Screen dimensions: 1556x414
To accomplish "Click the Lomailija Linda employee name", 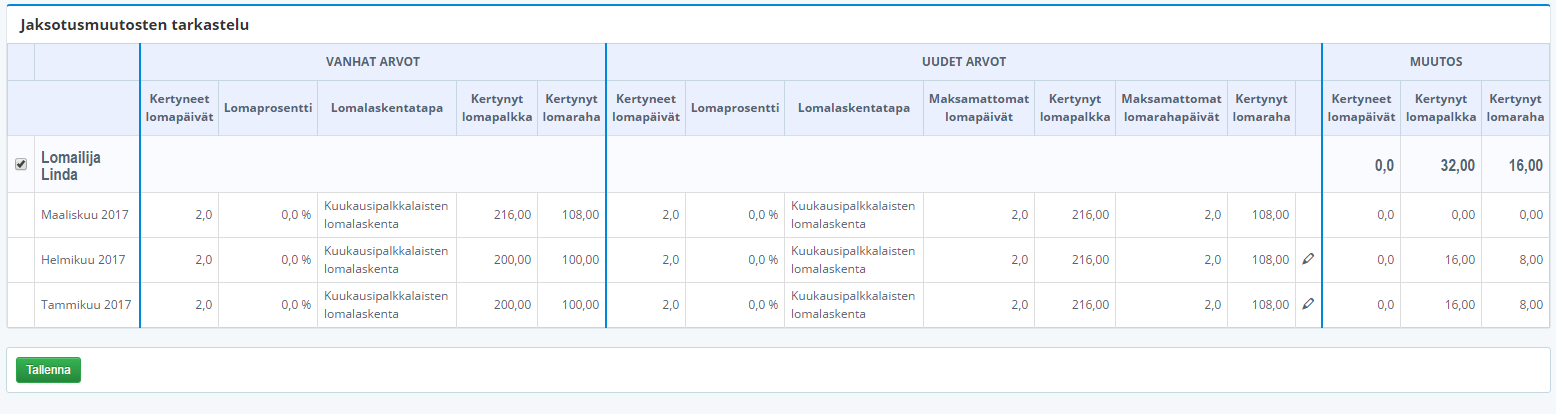I will click(71, 166).
